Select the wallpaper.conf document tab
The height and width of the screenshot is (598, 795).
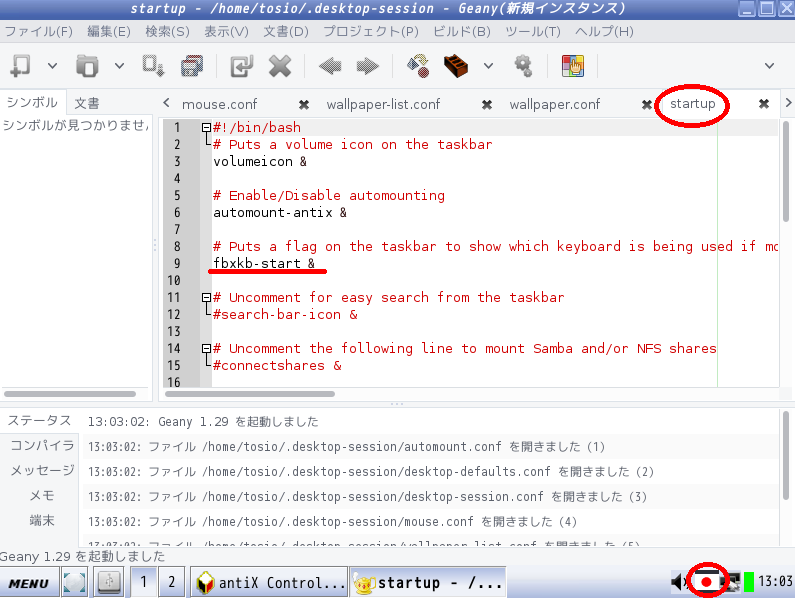tap(555, 104)
